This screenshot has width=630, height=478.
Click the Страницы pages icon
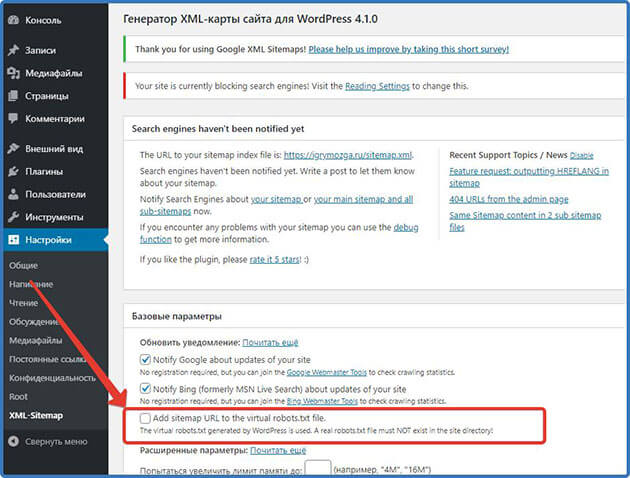13,96
